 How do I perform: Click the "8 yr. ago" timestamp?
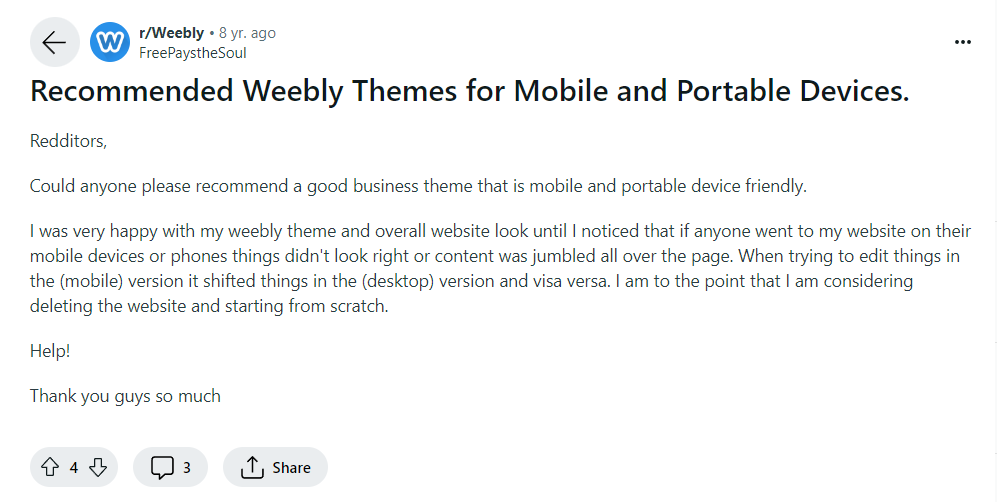(247, 33)
